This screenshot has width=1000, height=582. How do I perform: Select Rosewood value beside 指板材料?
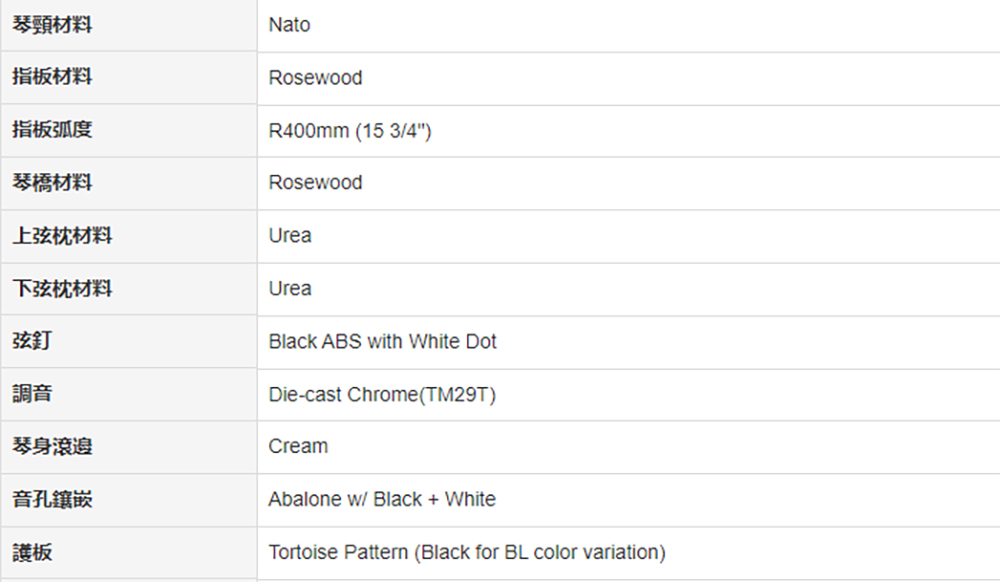click(x=316, y=78)
